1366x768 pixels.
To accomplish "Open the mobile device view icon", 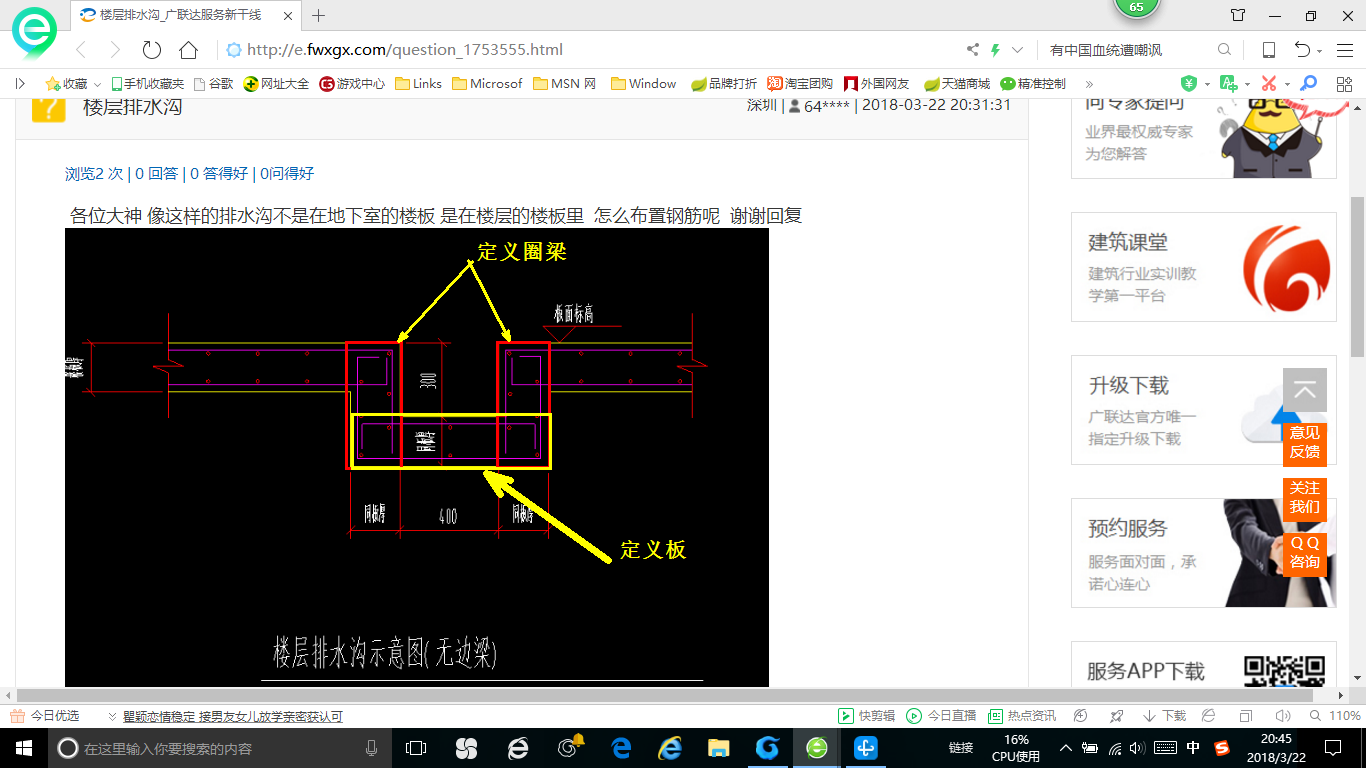I will coord(1269,50).
